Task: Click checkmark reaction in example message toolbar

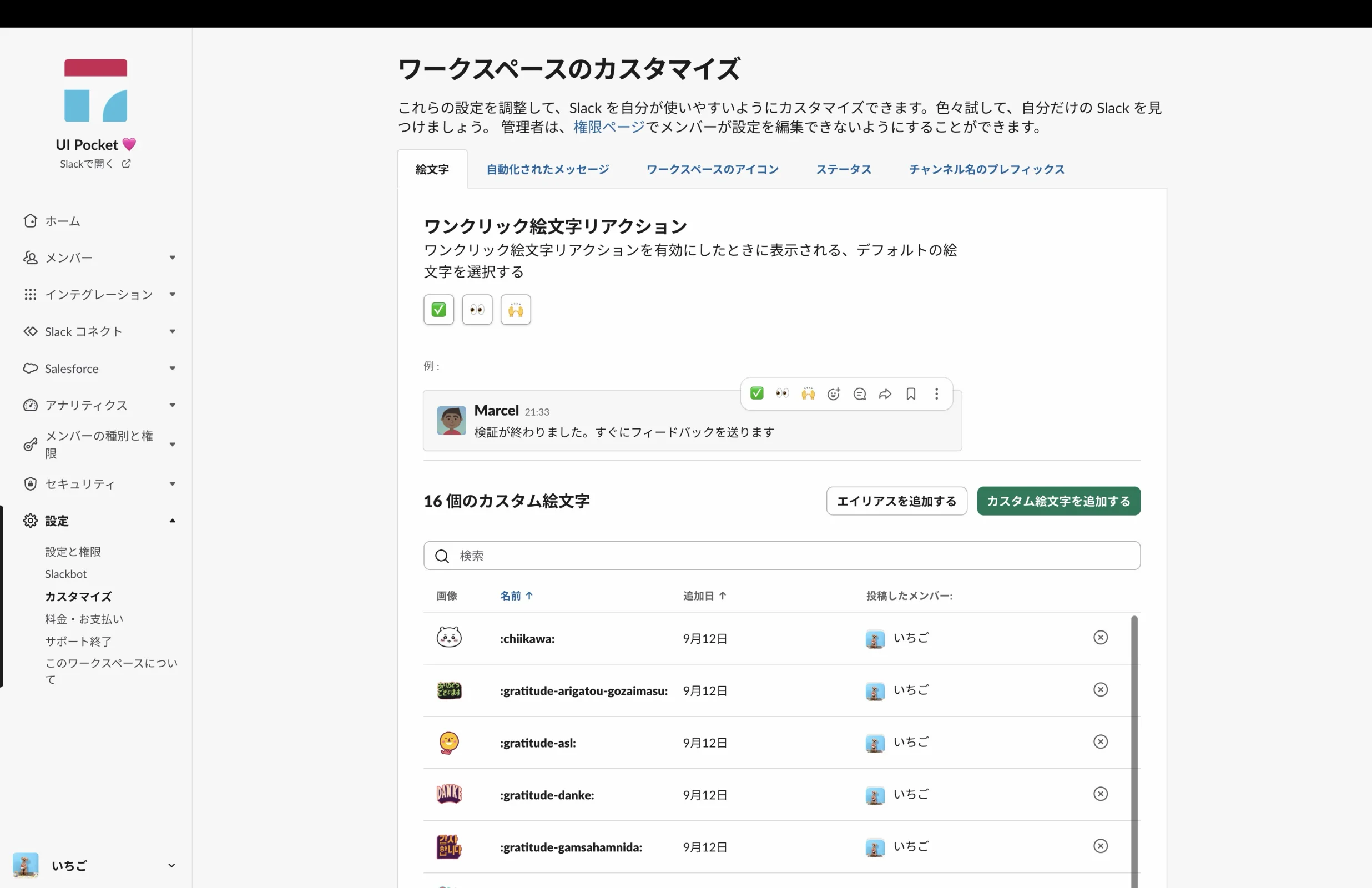Action: coord(757,394)
